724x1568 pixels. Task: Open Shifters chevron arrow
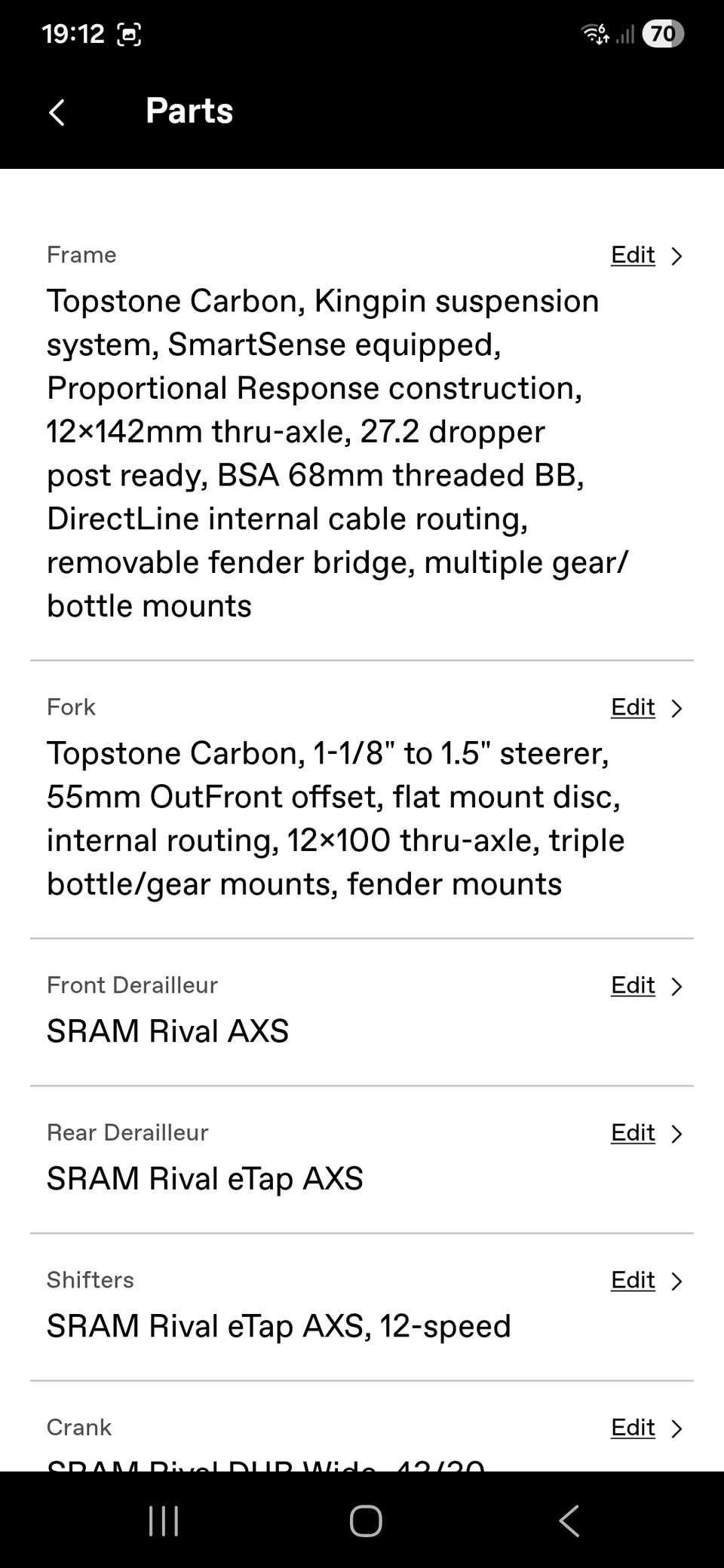click(x=676, y=1282)
